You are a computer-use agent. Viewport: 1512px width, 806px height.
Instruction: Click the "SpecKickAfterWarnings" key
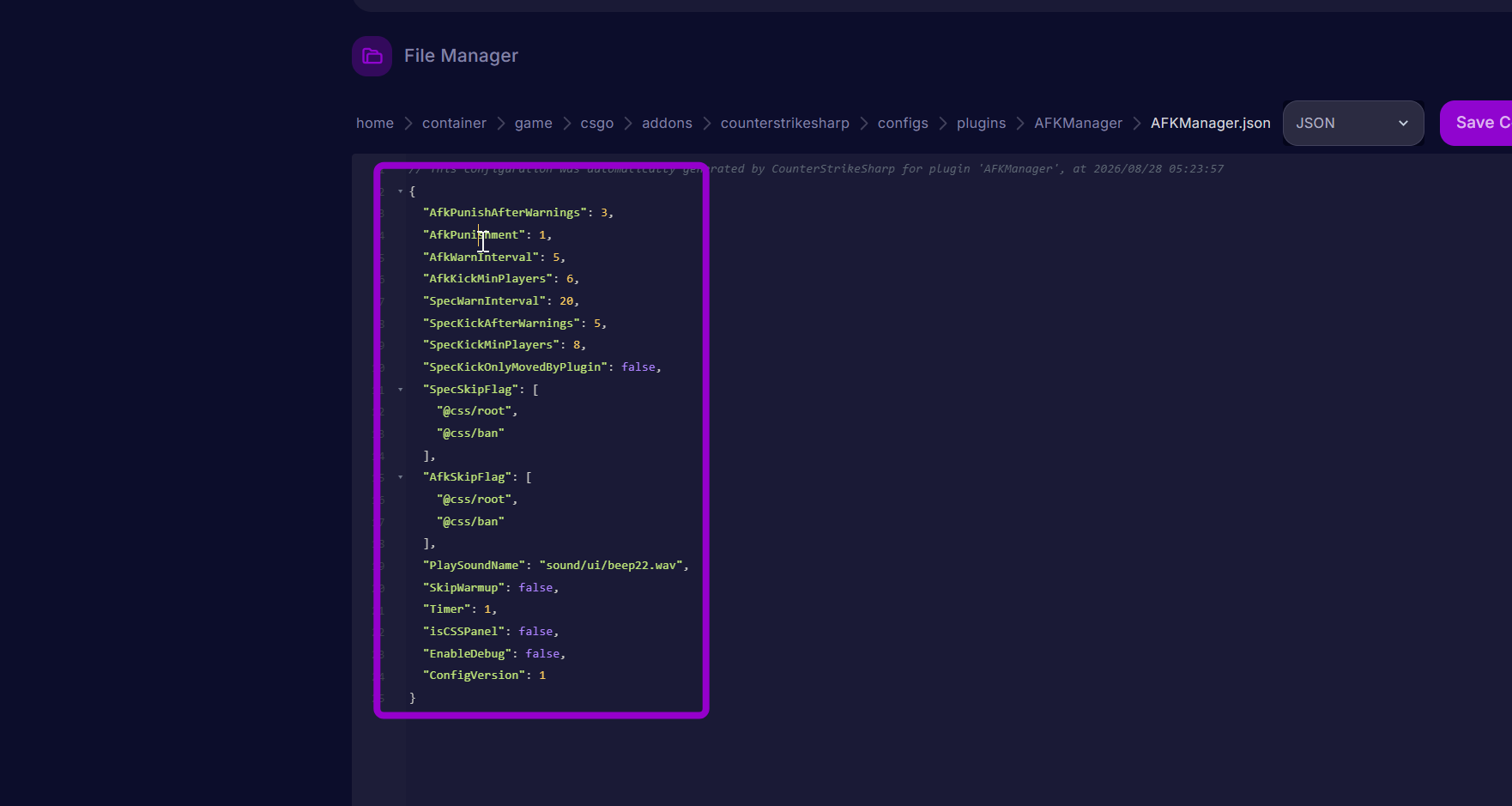point(501,324)
